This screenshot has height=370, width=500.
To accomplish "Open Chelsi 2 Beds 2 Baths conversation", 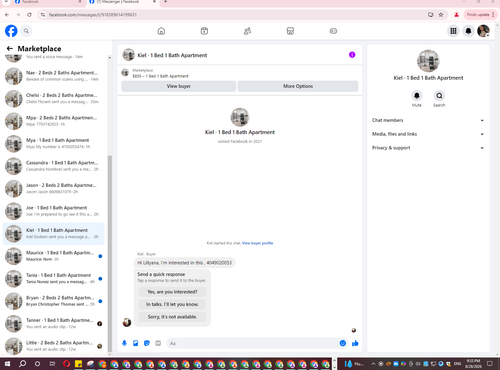I will (x=53, y=99).
